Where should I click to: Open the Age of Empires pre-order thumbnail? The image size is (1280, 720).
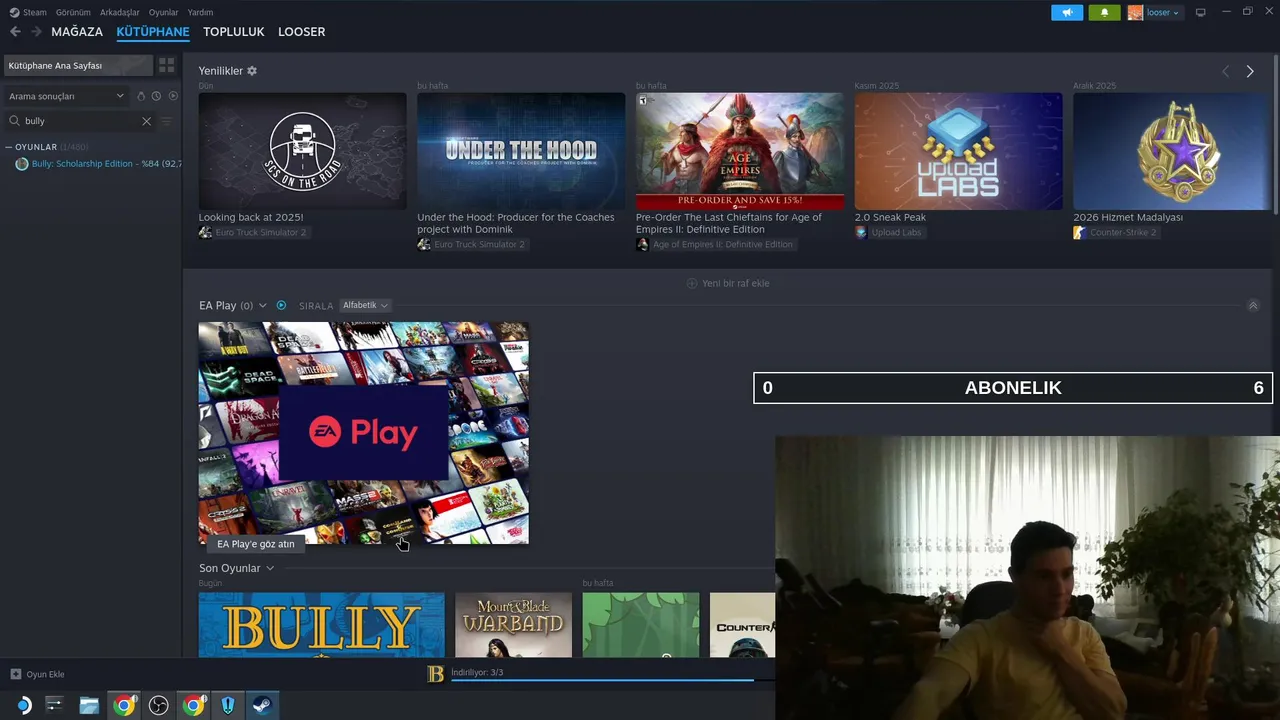pos(740,151)
